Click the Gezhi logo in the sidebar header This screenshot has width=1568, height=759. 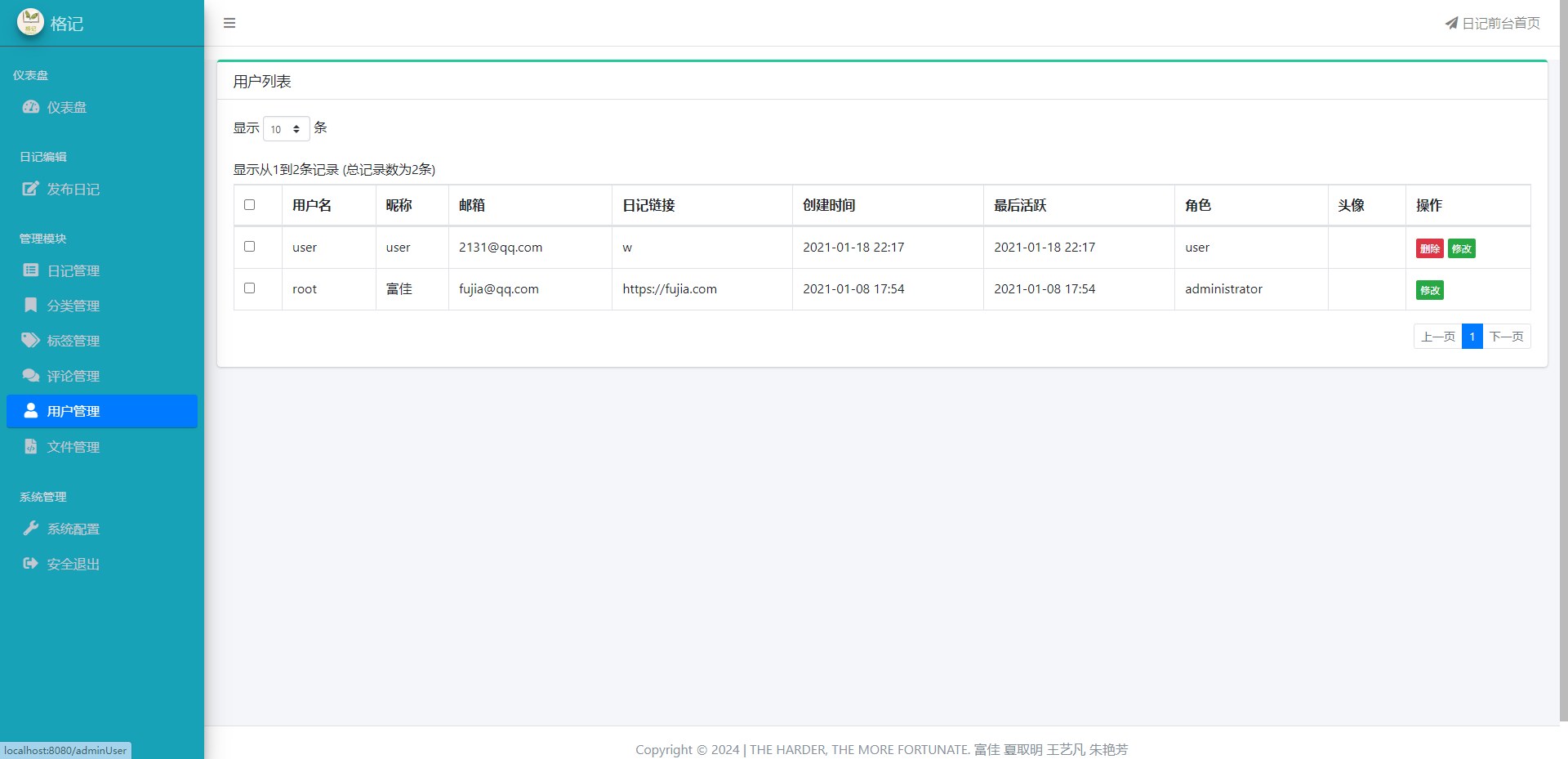pos(30,22)
